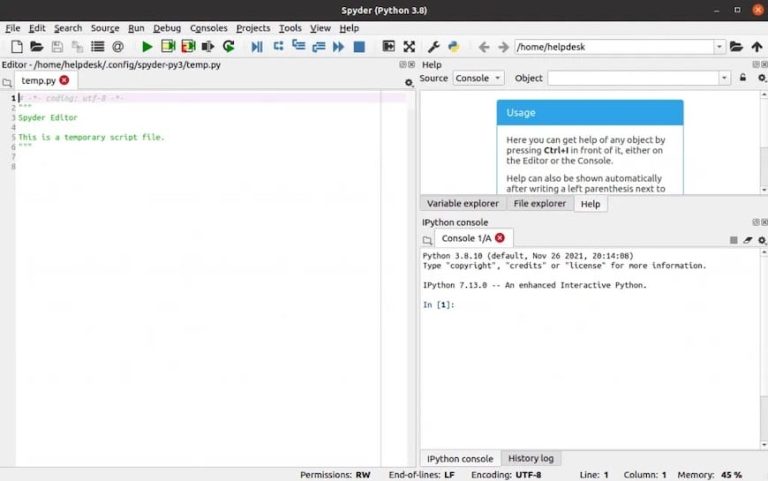
Task: Expand the working directory path dropdown
Action: pos(719,47)
